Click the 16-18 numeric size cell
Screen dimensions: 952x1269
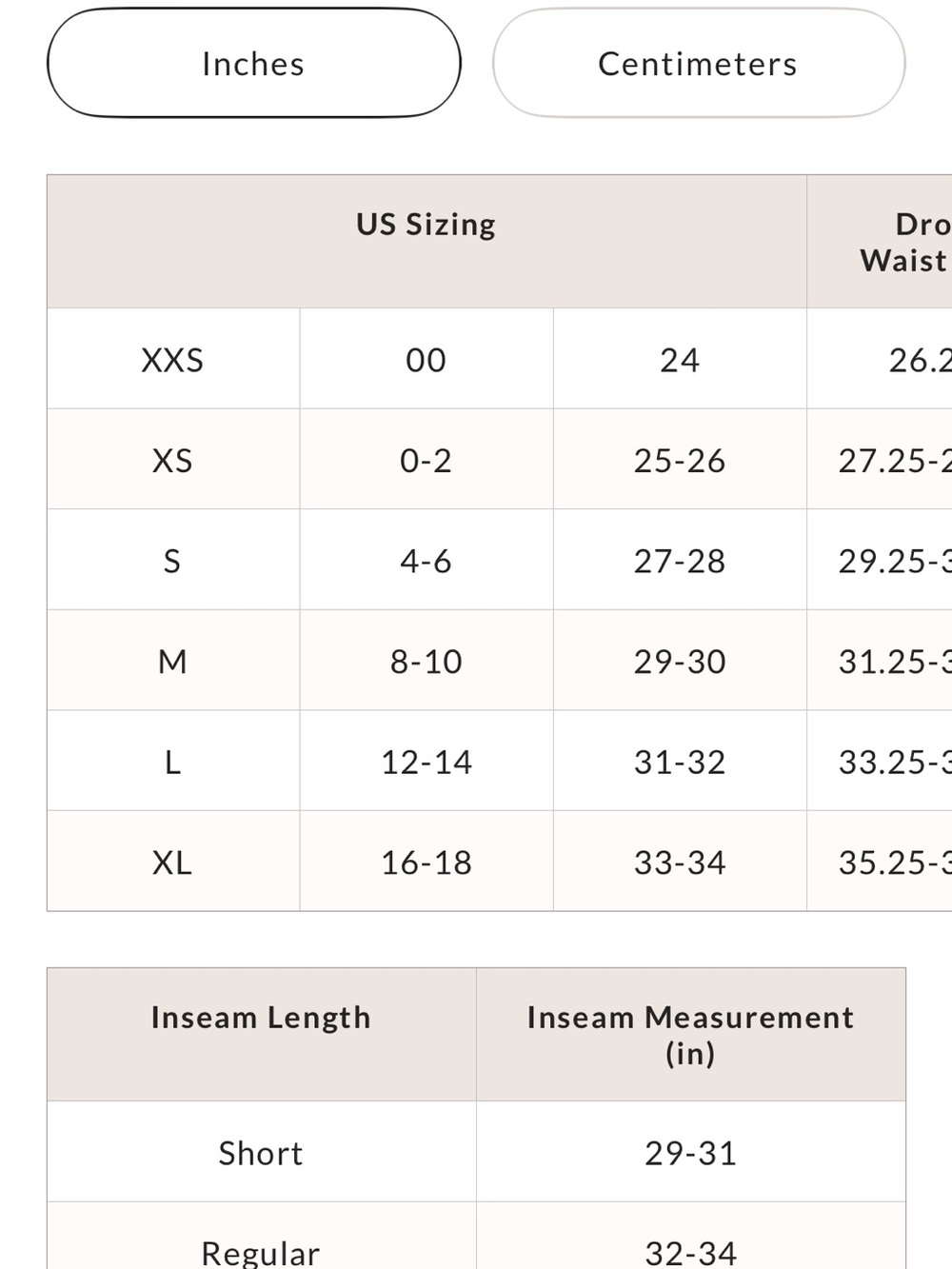pos(426,862)
